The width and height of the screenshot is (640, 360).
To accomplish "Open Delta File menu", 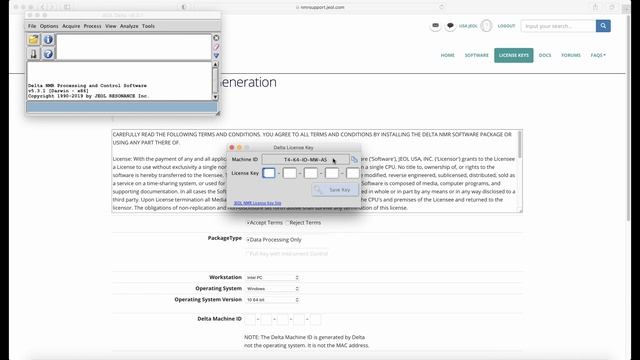I will point(32,26).
